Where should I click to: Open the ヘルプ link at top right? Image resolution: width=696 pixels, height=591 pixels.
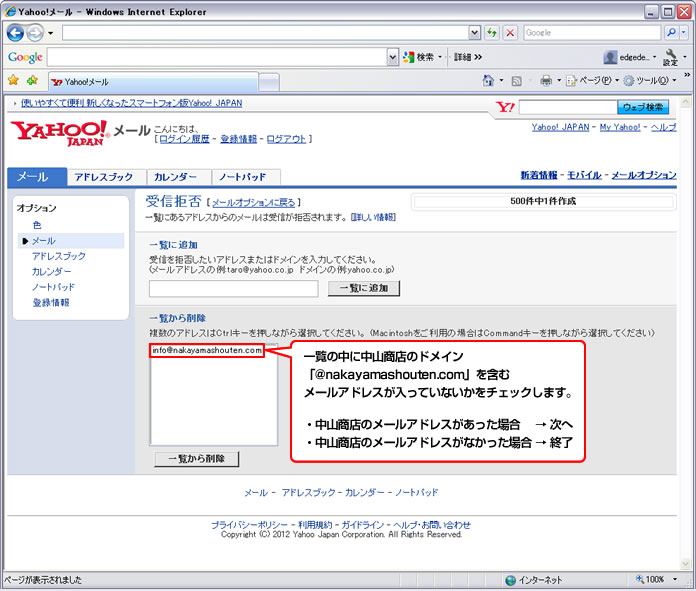click(664, 127)
